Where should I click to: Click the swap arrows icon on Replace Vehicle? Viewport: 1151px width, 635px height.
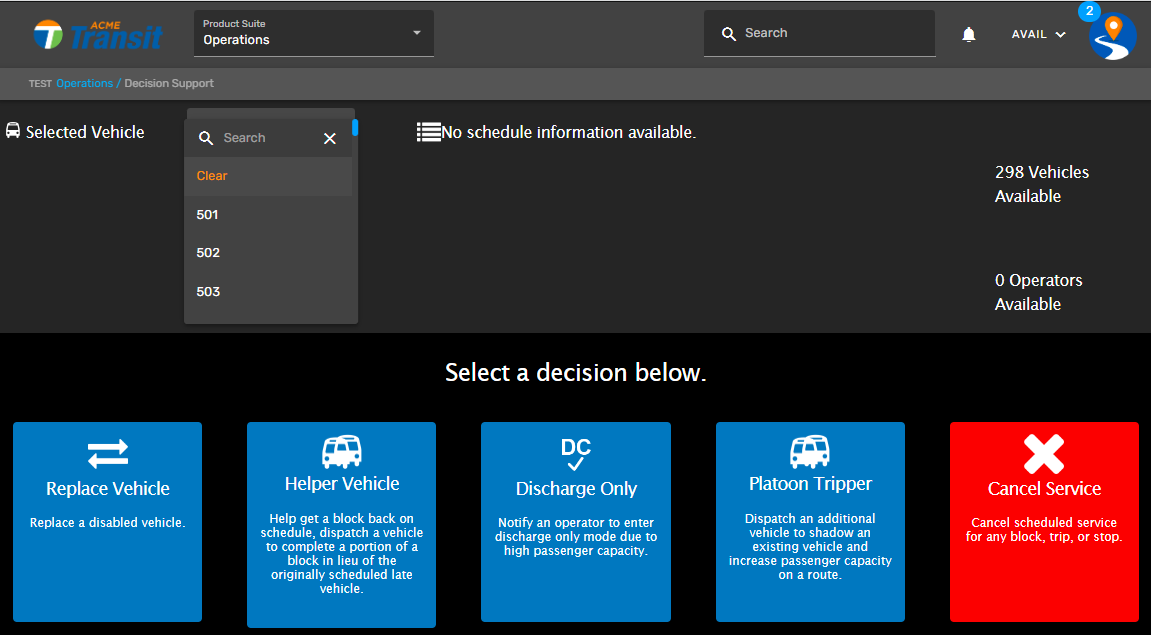point(108,454)
